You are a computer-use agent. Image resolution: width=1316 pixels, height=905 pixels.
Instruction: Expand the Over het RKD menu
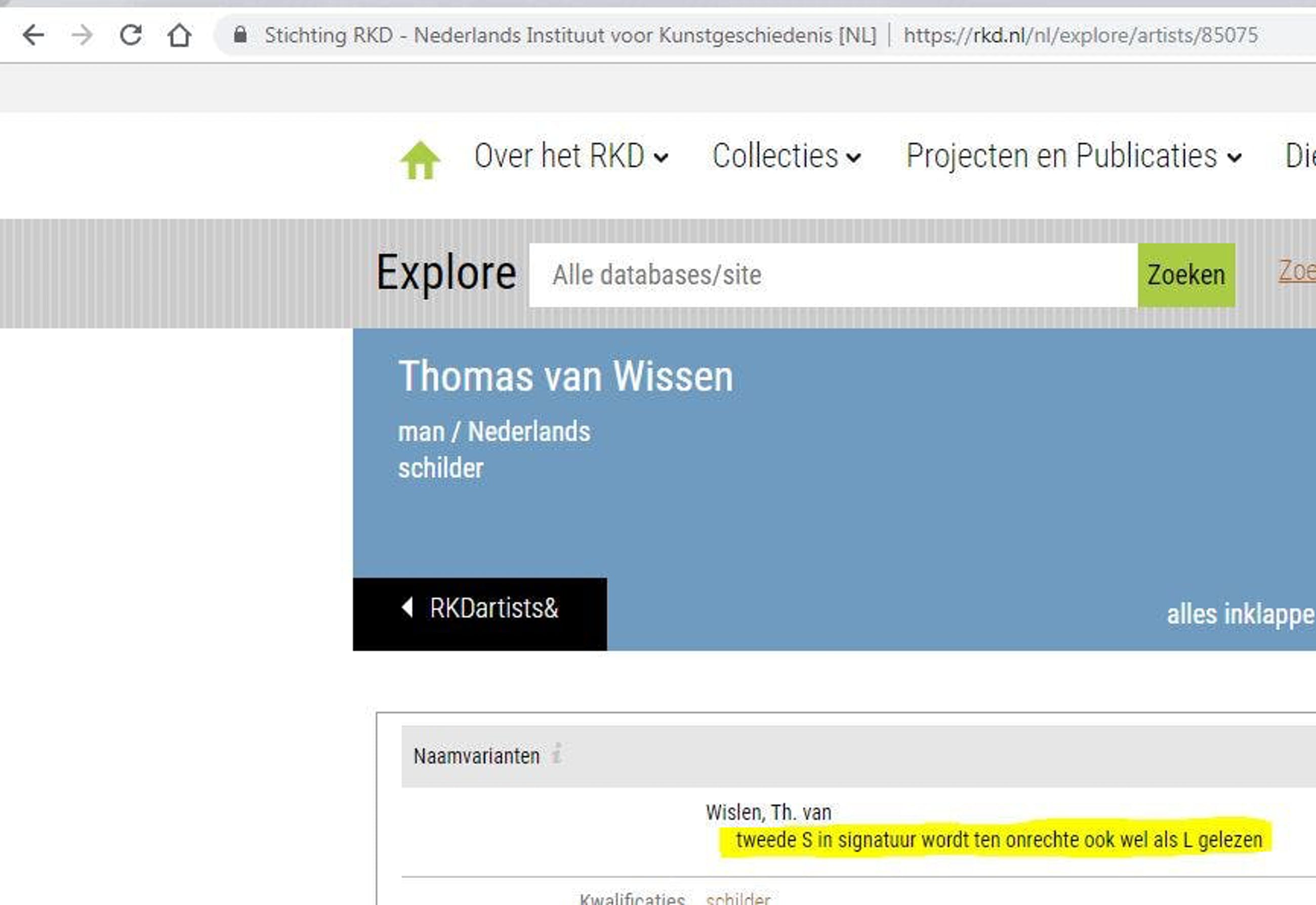(571, 156)
